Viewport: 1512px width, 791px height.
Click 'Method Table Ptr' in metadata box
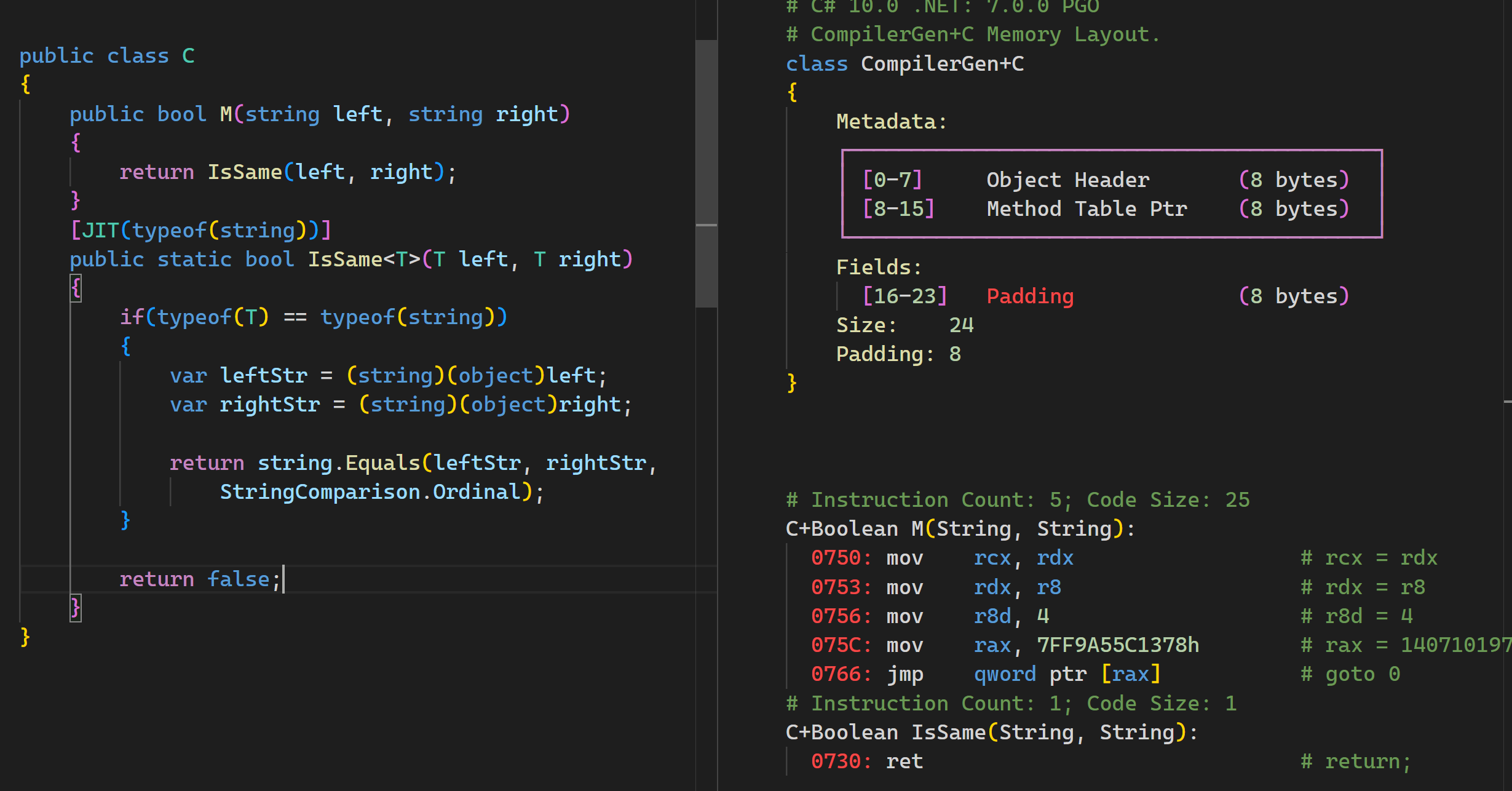(1087, 209)
